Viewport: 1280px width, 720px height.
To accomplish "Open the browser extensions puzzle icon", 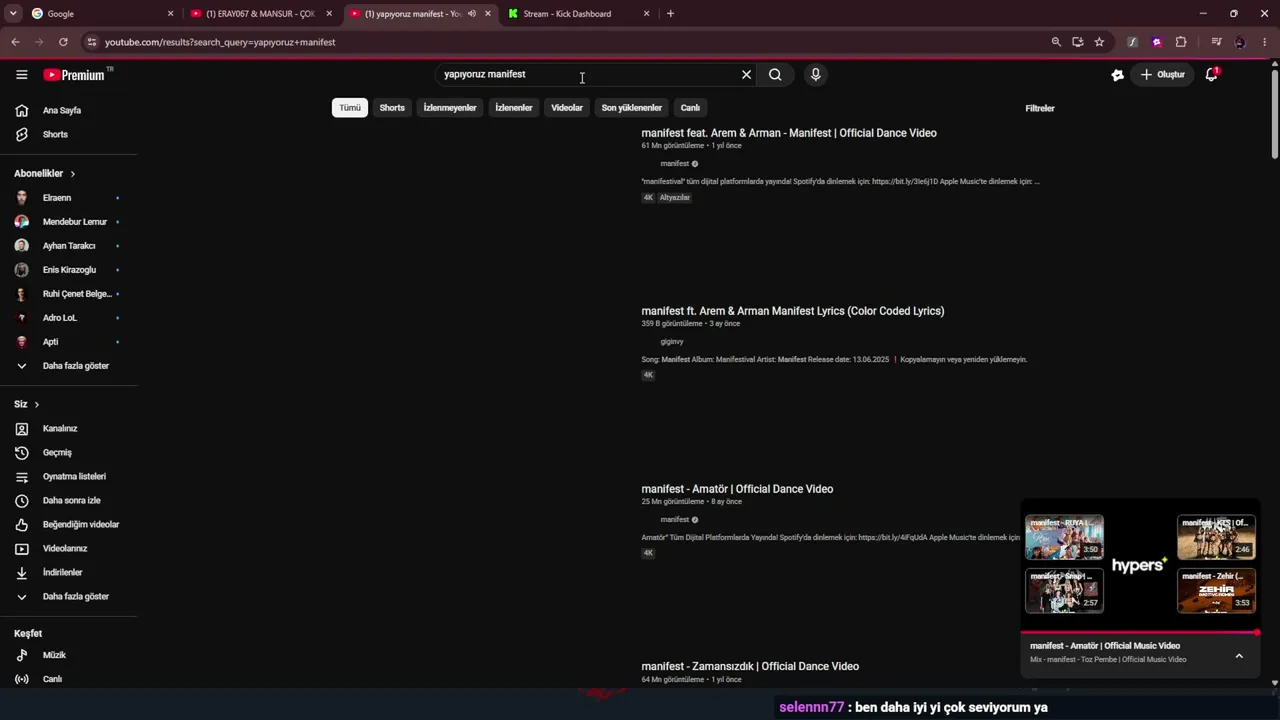I will tap(1181, 42).
